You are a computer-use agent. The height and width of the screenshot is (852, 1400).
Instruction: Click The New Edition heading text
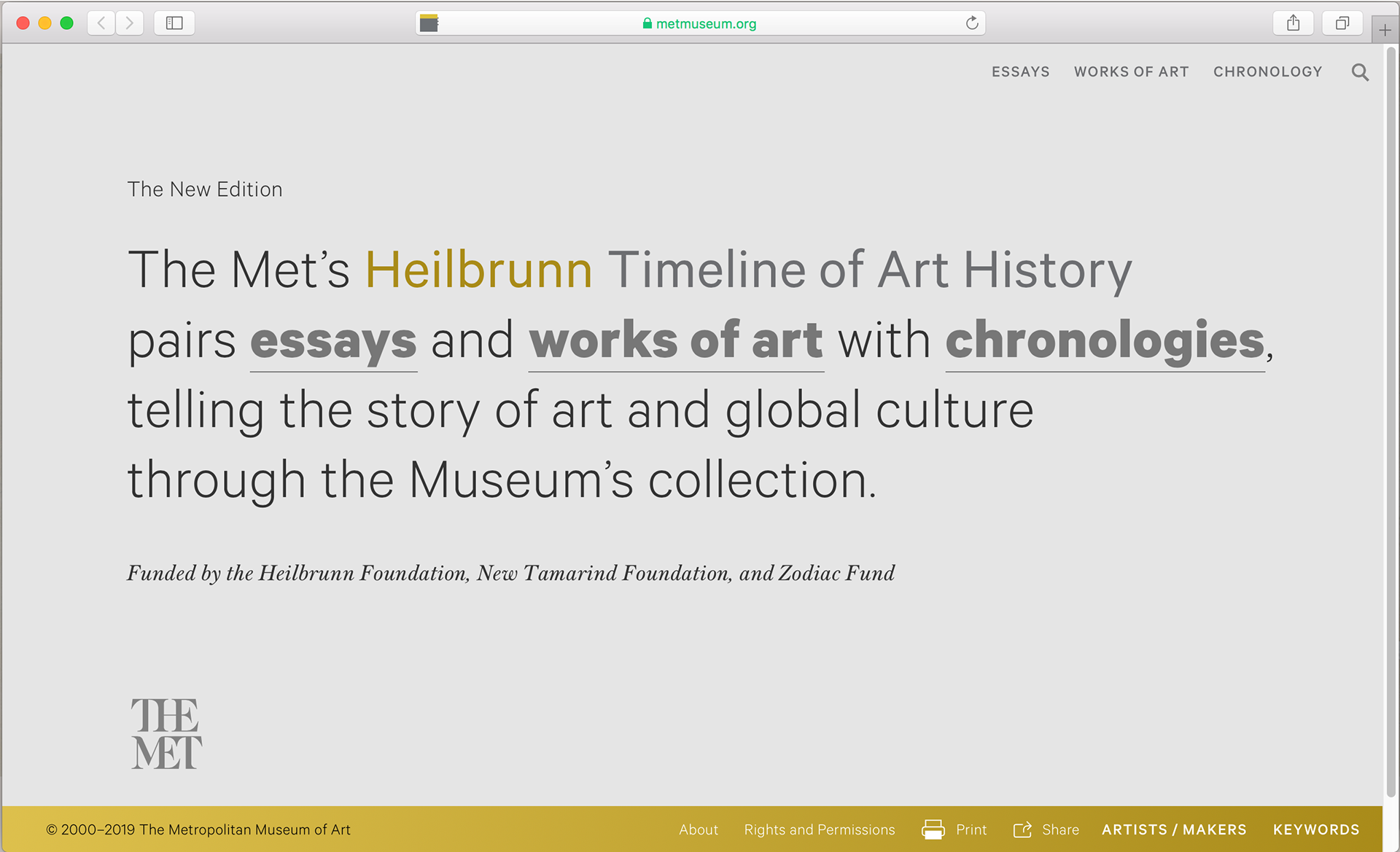click(x=204, y=189)
